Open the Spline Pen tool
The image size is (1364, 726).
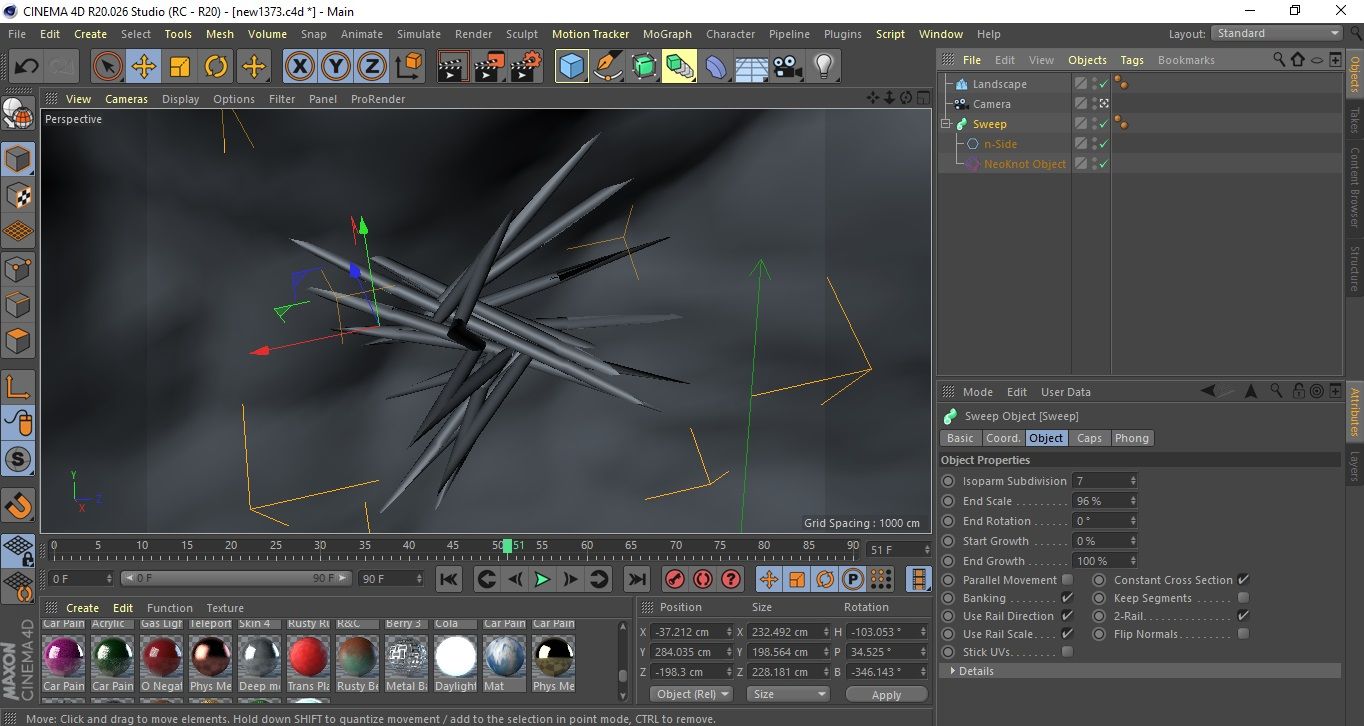click(608, 67)
